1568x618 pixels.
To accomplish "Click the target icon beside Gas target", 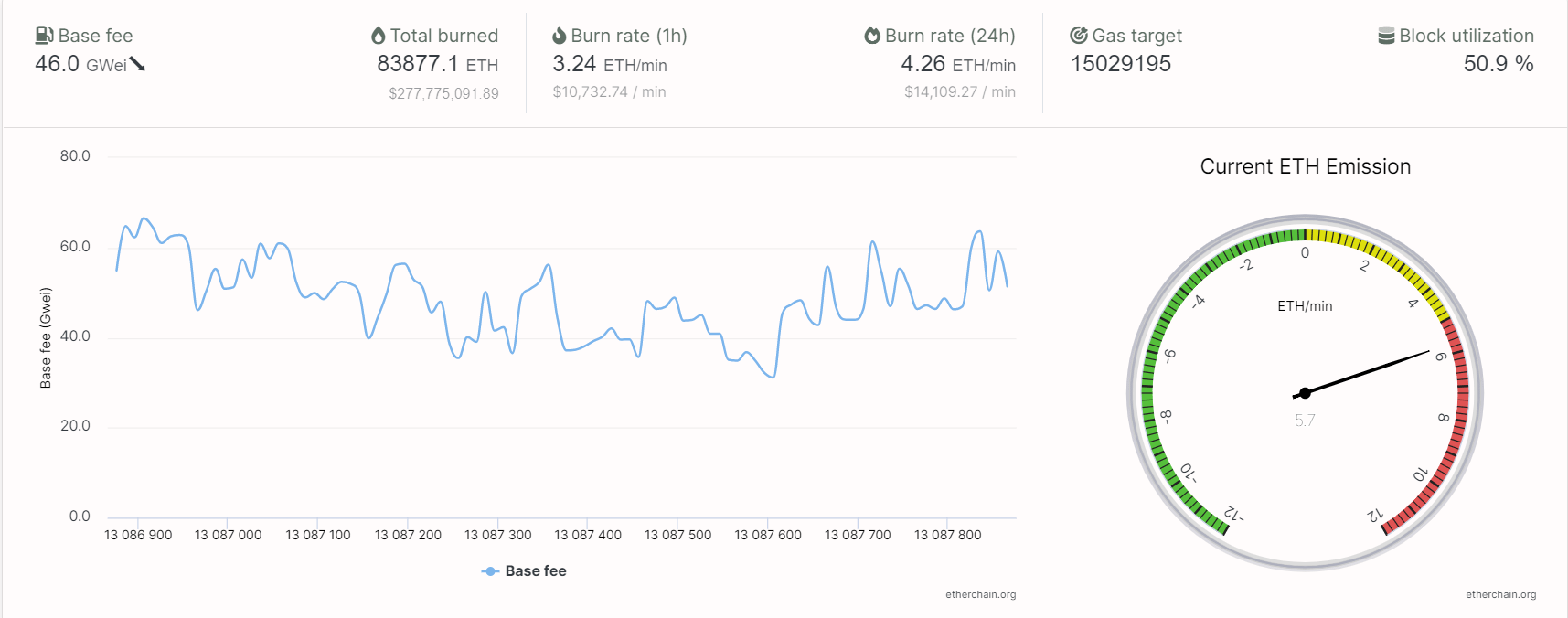I will tap(1079, 36).
